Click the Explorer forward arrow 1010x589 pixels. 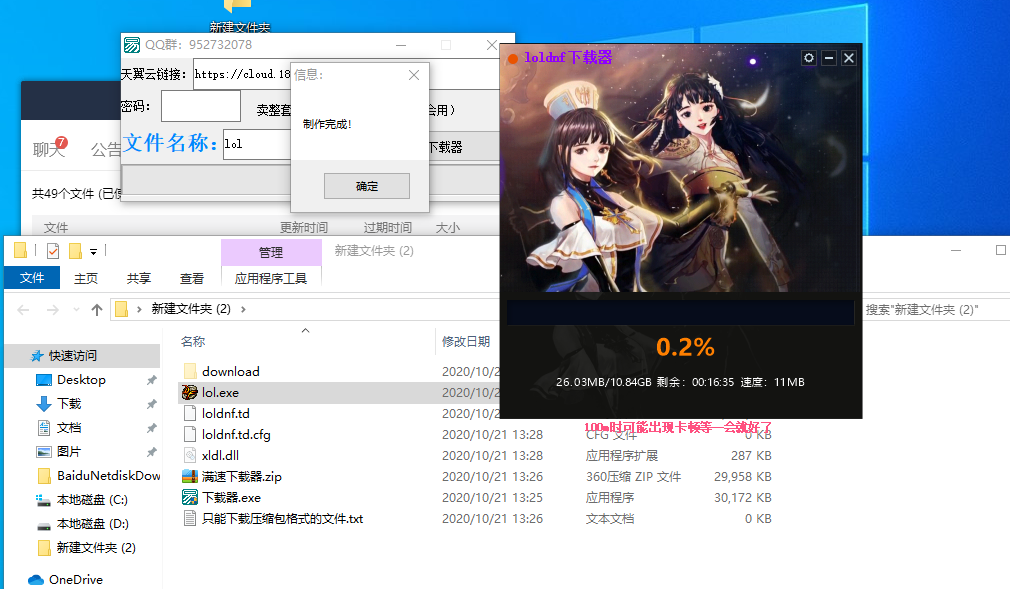tap(53, 310)
